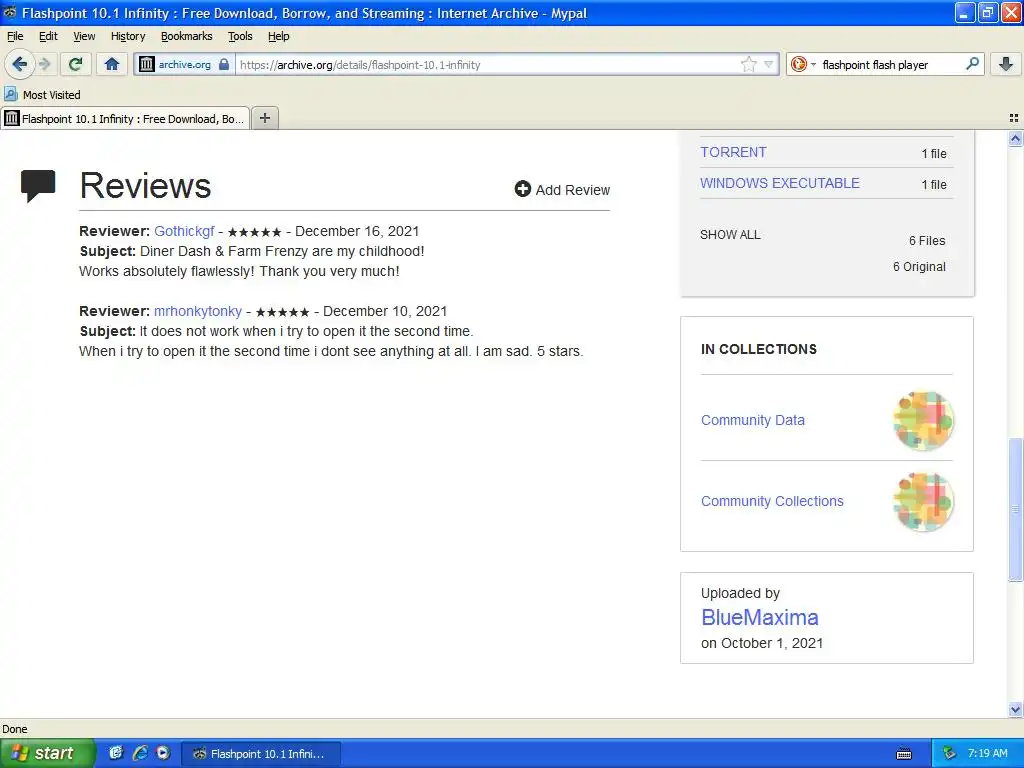Click the search magnifier icon

972,63
